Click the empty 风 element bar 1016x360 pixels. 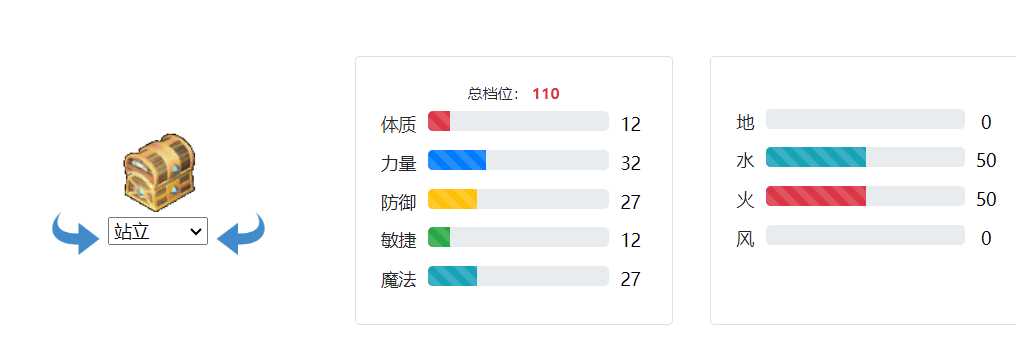click(865, 235)
